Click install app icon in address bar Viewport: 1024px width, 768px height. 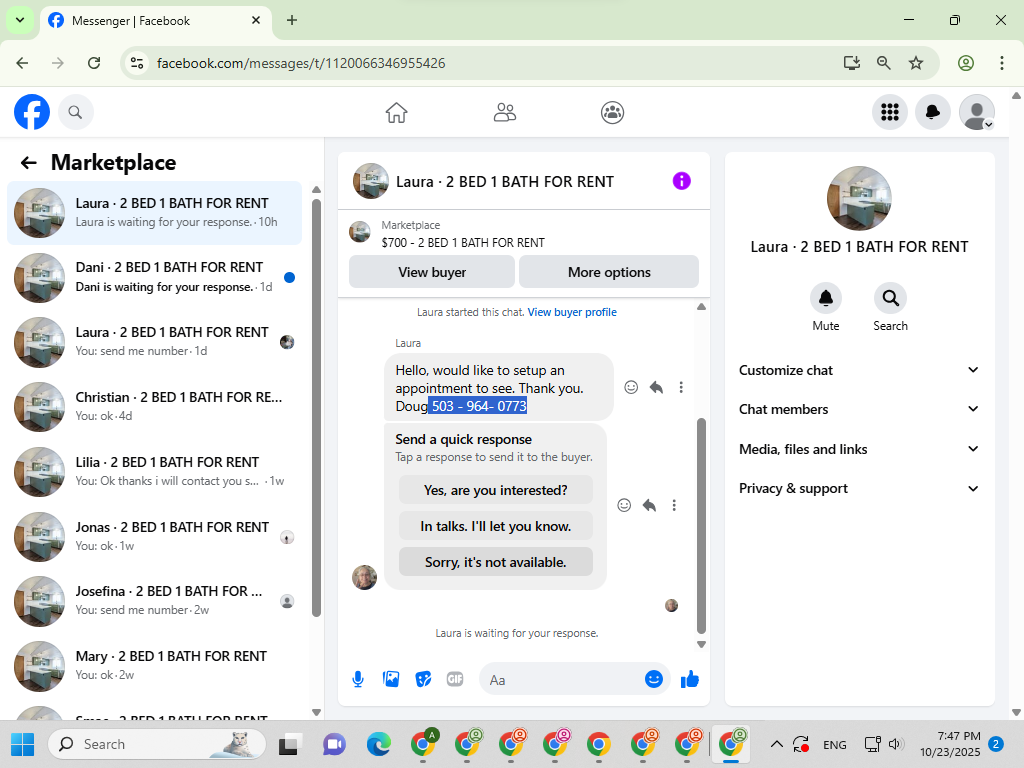tap(851, 63)
